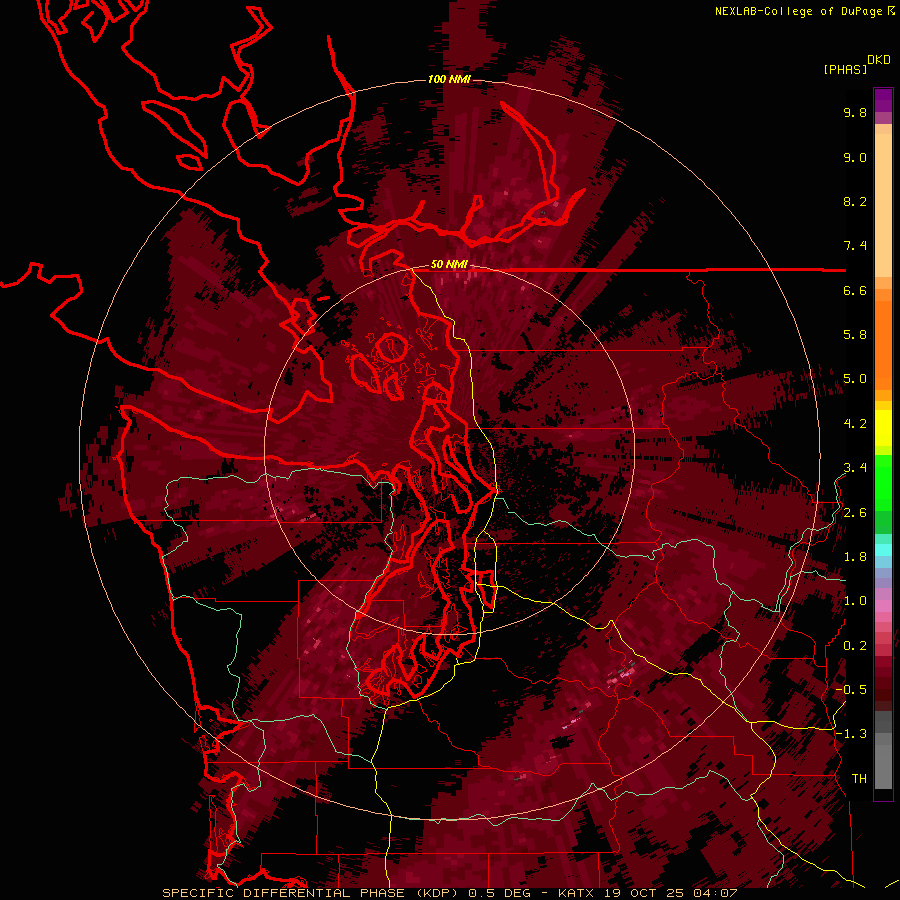Click the 3.4 scale value
Image resolution: width=900 pixels, height=900 pixels.
coord(855,468)
